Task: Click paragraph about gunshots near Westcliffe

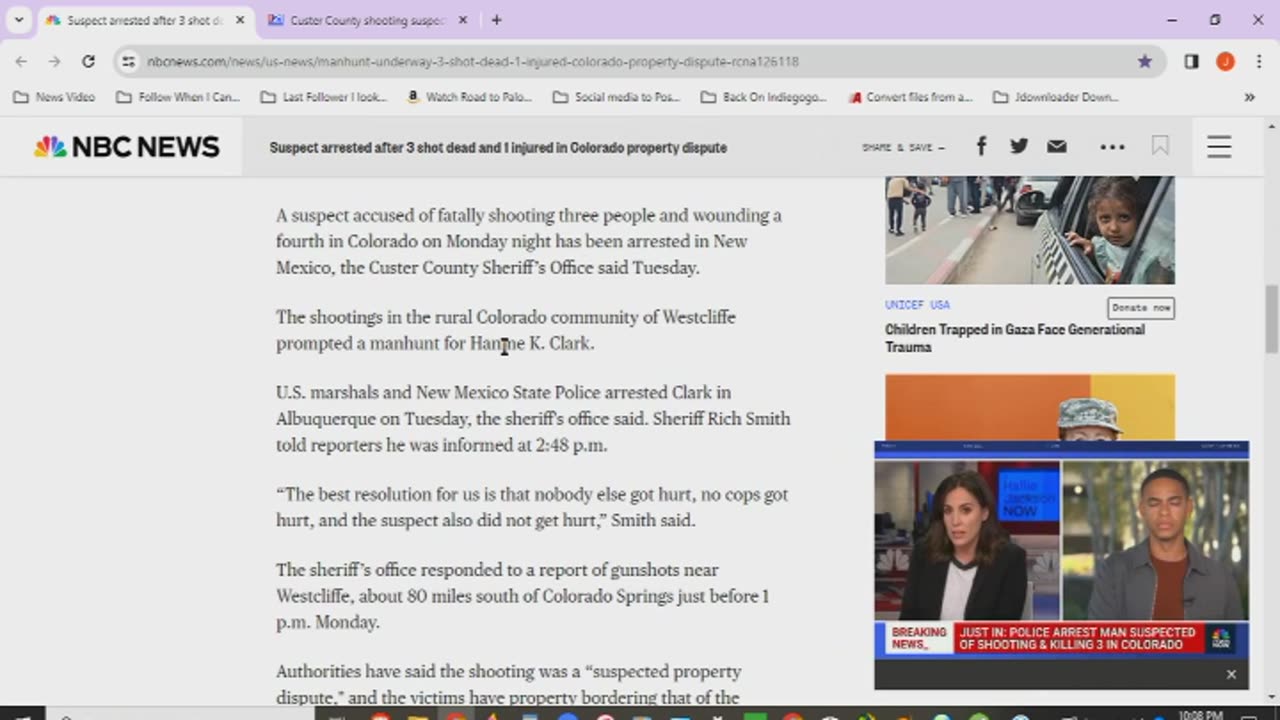Action: click(x=523, y=596)
